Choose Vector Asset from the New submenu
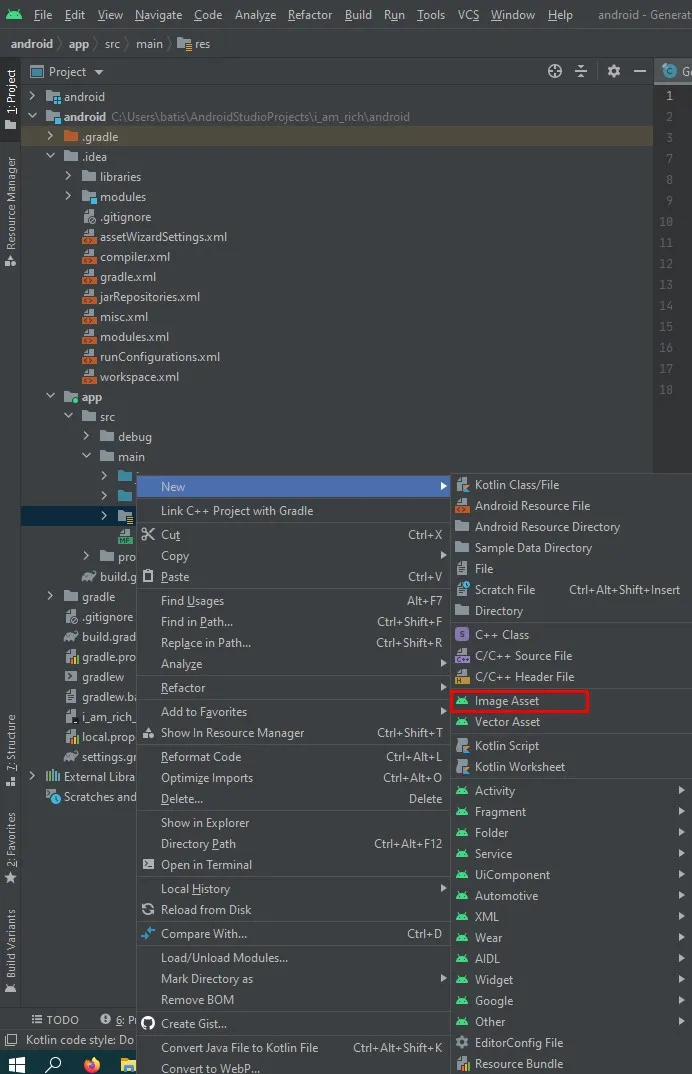This screenshot has width=692, height=1074. tap(571, 722)
